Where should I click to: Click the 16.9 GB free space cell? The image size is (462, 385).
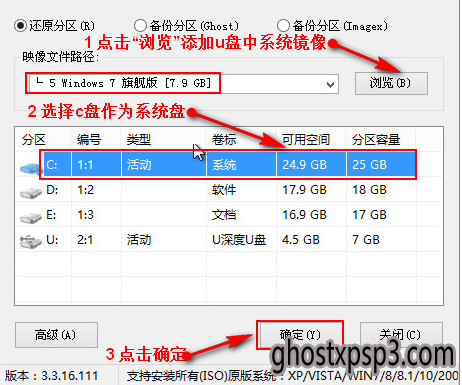[x=304, y=215]
